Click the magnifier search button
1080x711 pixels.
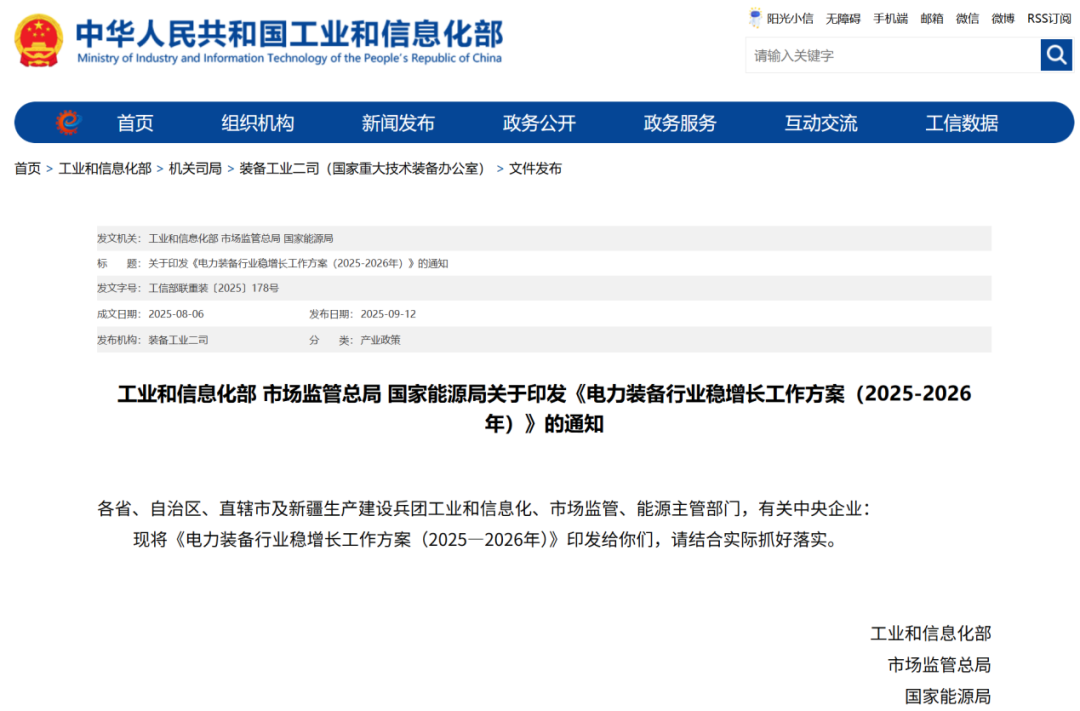tap(1056, 55)
